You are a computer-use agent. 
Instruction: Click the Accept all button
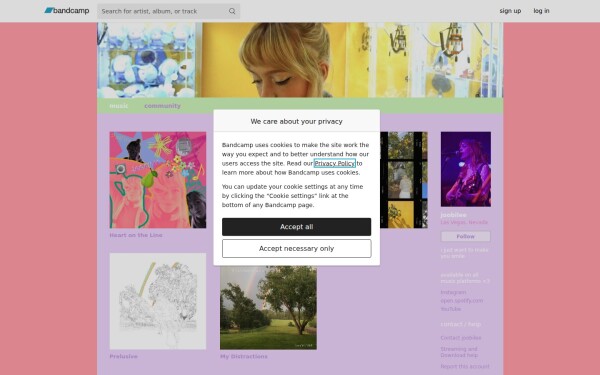coord(297,227)
